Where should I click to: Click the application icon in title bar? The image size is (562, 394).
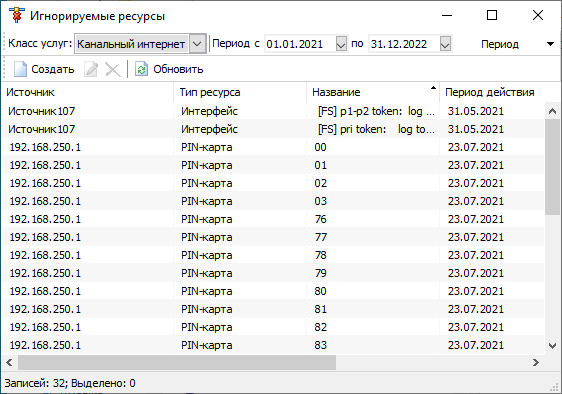pos(16,15)
